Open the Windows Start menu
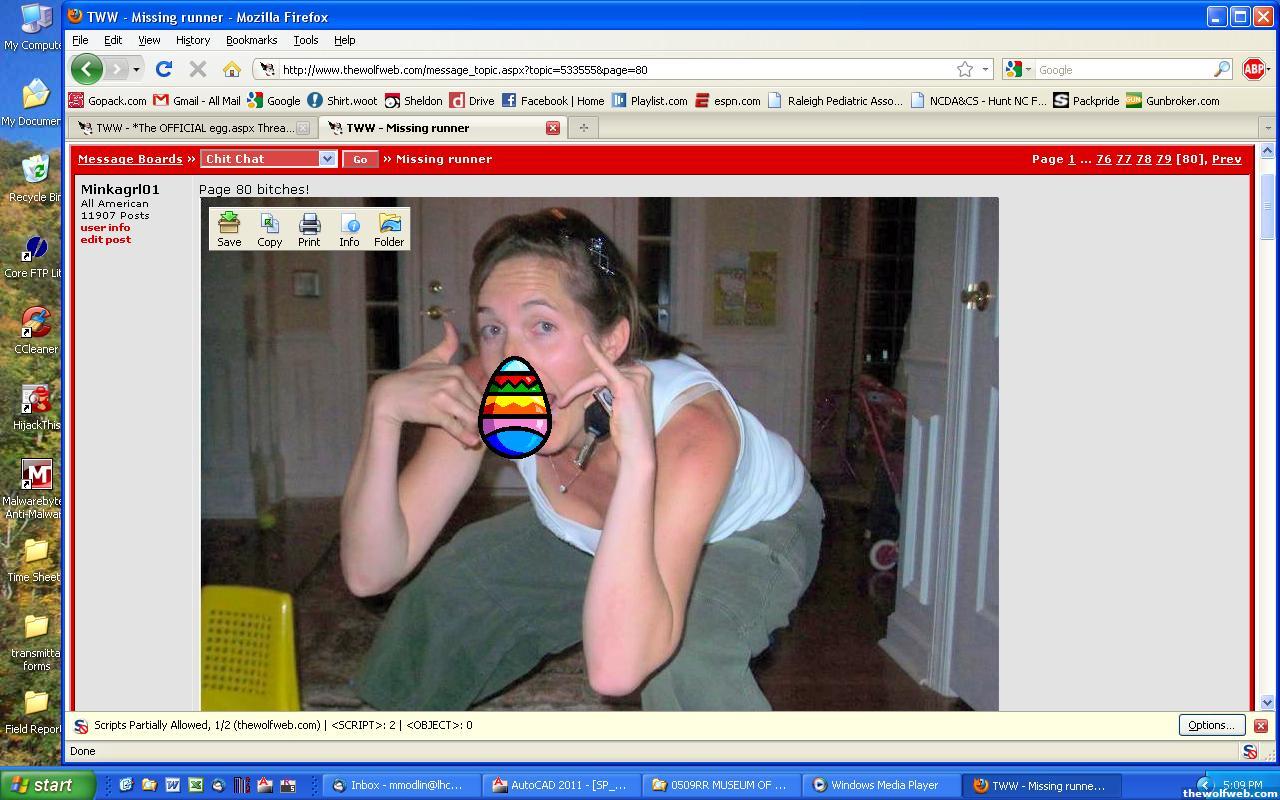Image resolution: width=1280 pixels, height=800 pixels. tap(47, 785)
